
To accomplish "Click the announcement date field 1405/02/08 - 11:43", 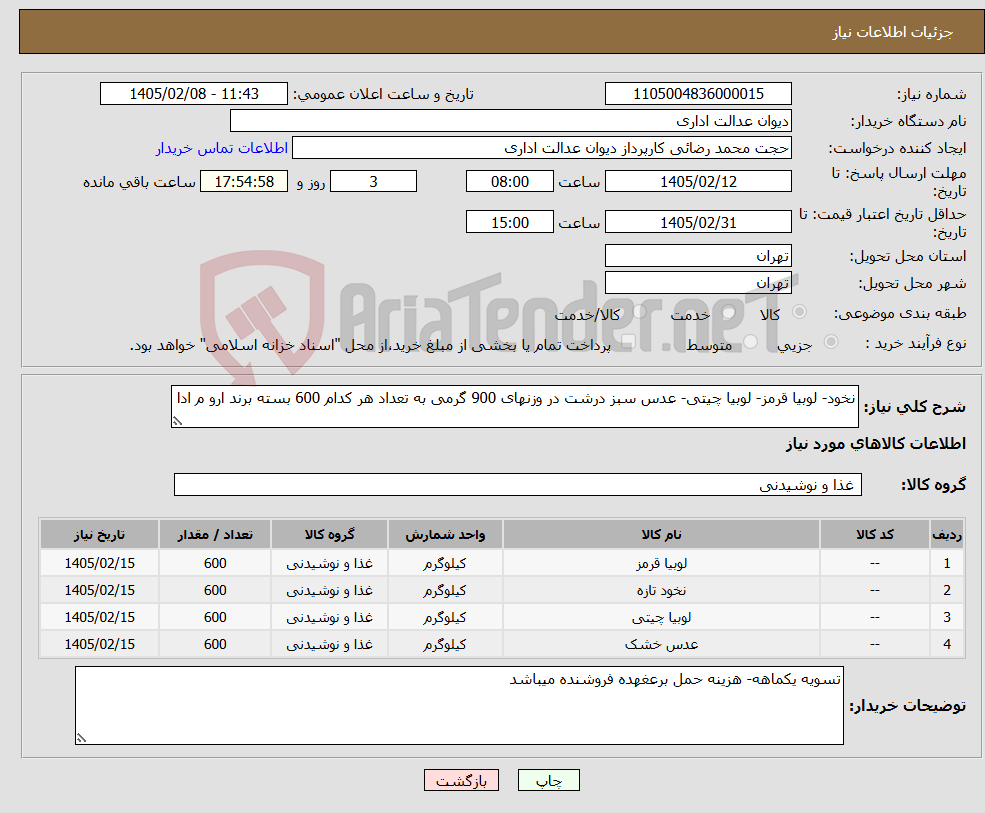I will (x=193, y=94).
